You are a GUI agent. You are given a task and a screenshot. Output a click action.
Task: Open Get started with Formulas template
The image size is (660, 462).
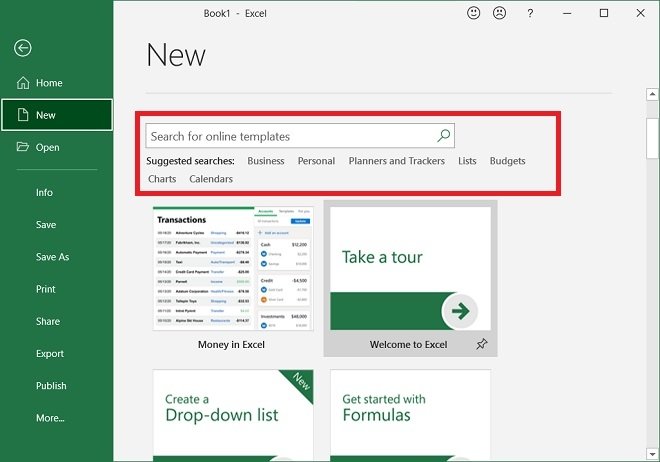(410, 415)
